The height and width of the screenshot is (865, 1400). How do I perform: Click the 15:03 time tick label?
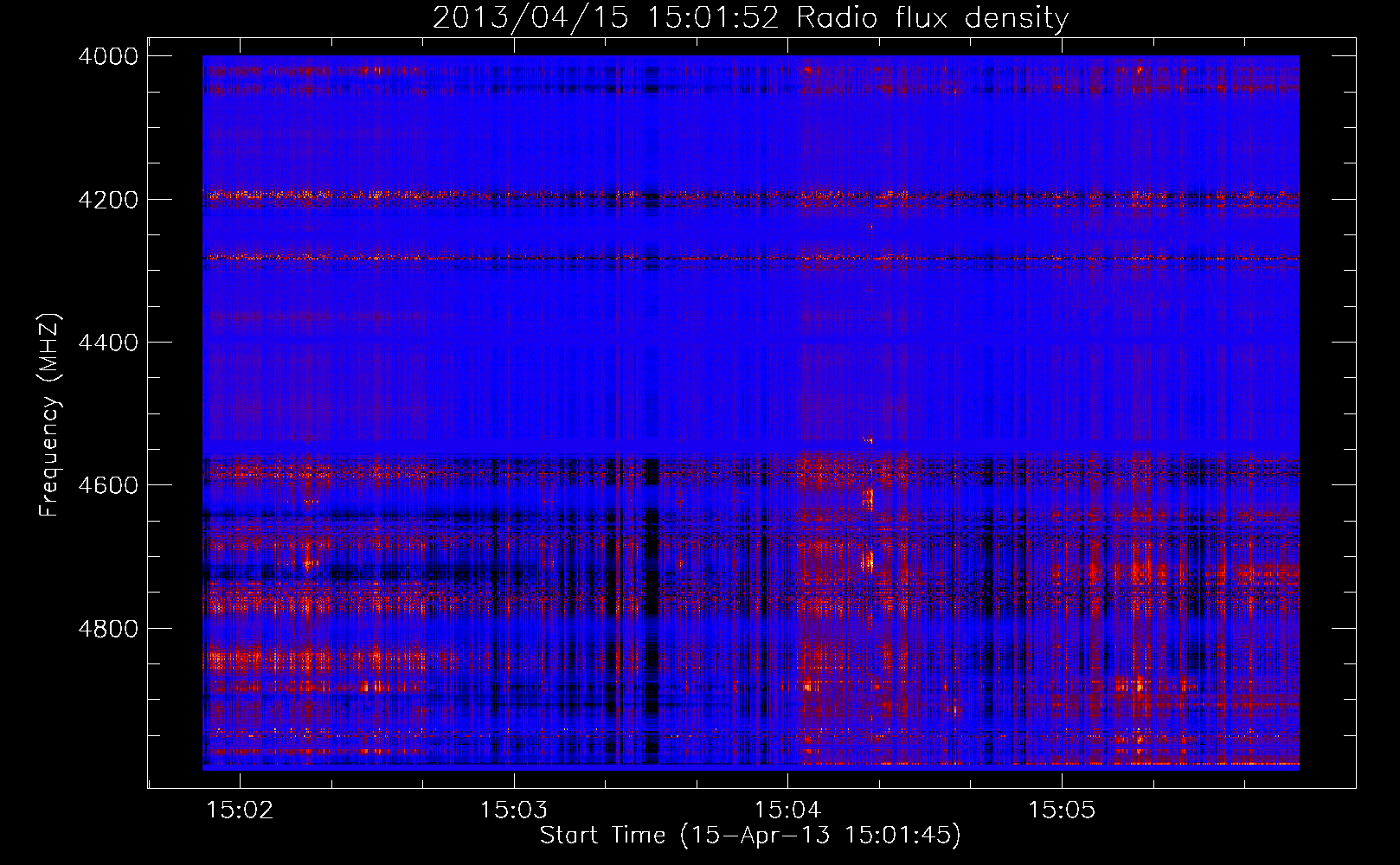[x=514, y=810]
